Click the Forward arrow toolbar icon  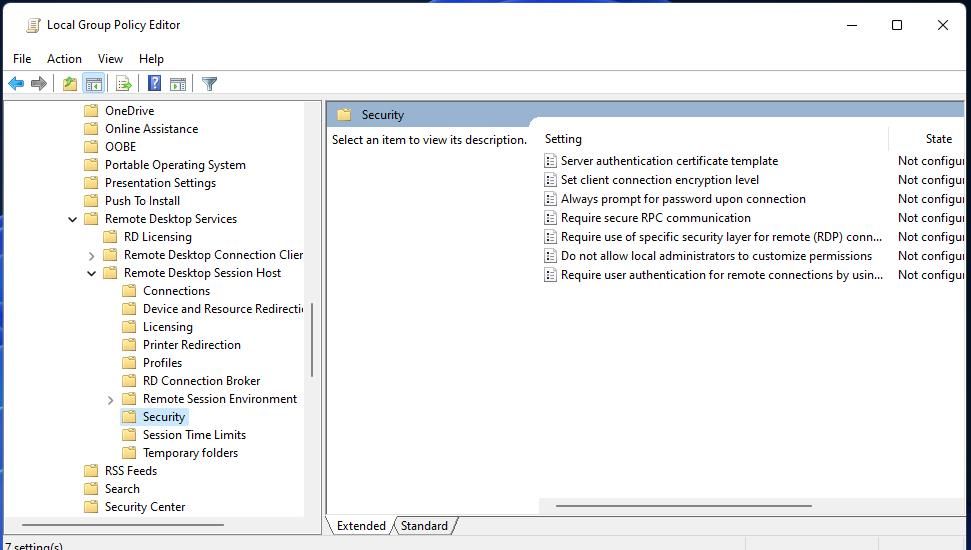click(38, 83)
